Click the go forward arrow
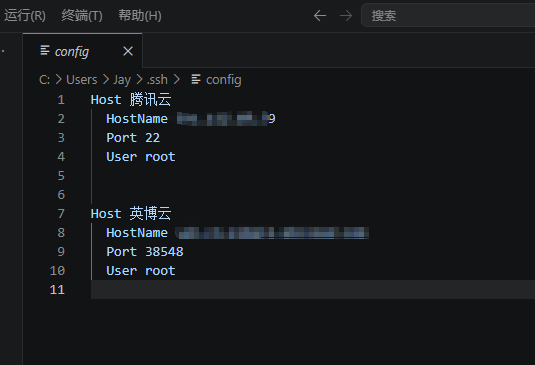Image resolution: width=535 pixels, height=365 pixels. pyautogui.click(x=346, y=16)
